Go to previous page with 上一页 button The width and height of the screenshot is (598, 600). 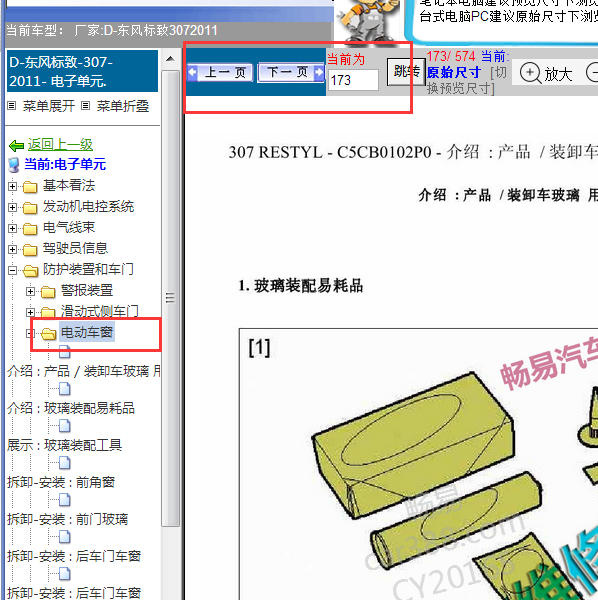220,72
